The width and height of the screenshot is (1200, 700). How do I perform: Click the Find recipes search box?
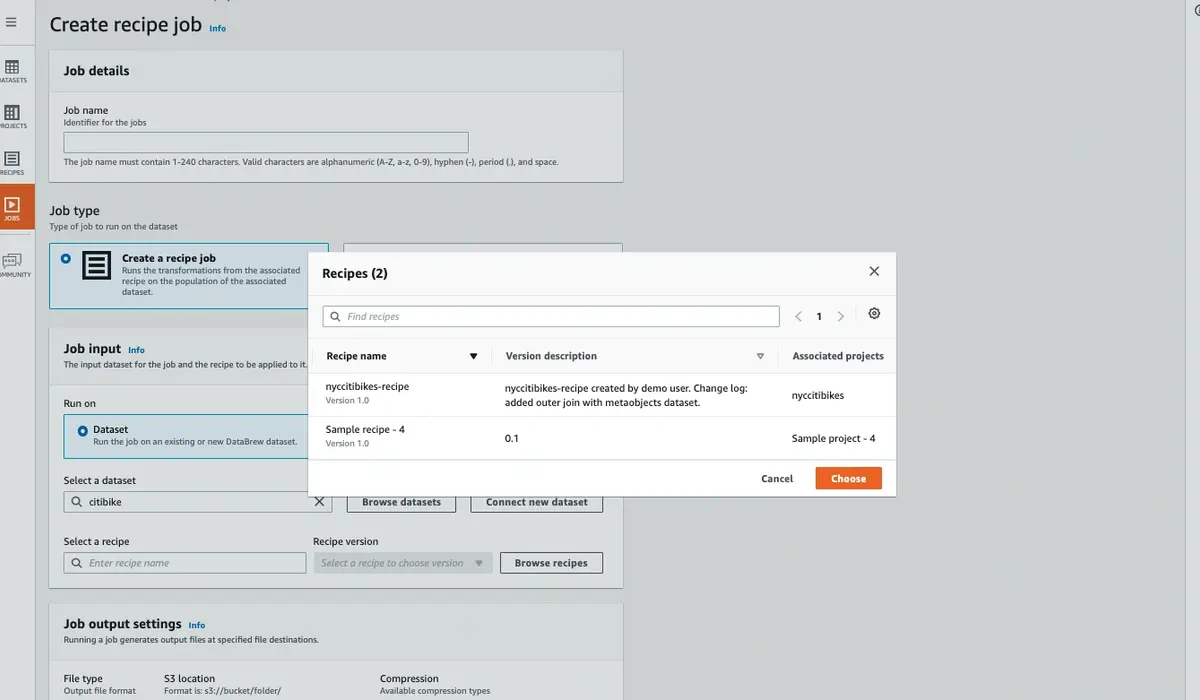551,316
